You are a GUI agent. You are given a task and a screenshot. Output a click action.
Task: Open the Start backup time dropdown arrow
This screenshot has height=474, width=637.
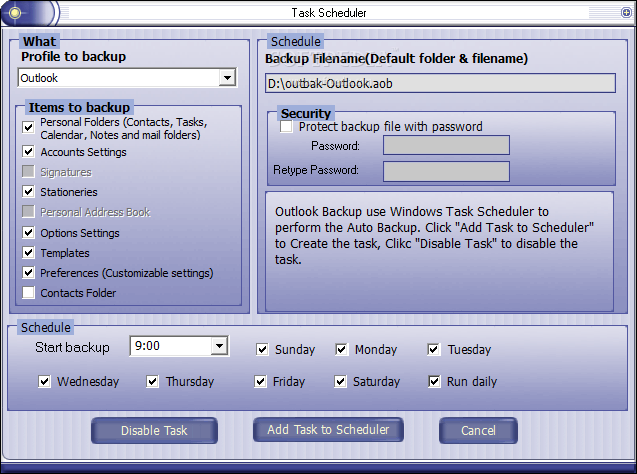(219, 346)
